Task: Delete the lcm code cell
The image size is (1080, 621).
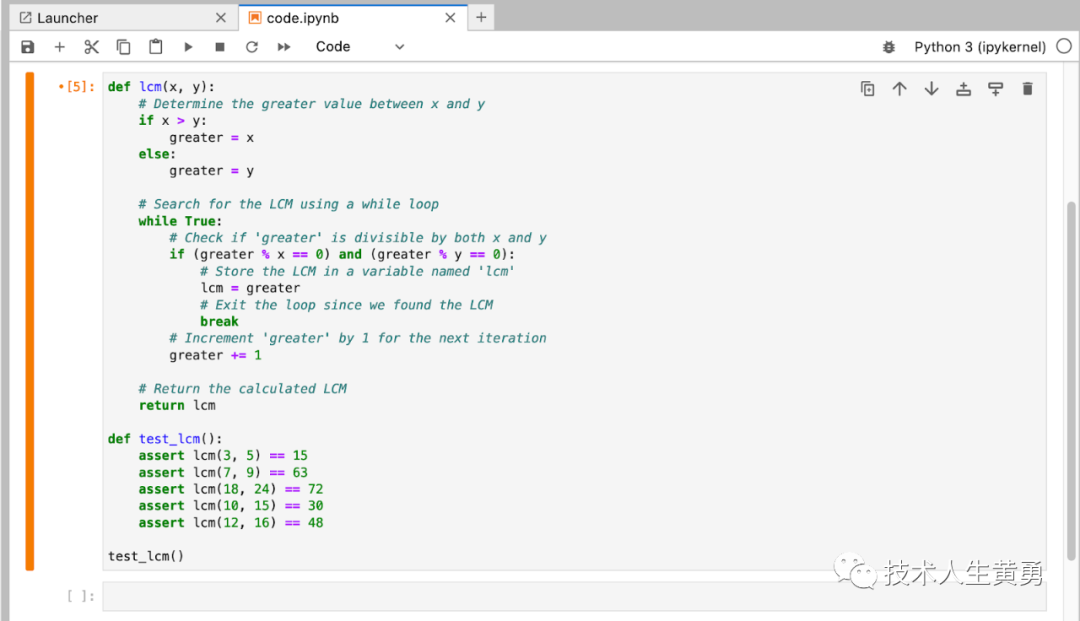Action: (x=1027, y=88)
